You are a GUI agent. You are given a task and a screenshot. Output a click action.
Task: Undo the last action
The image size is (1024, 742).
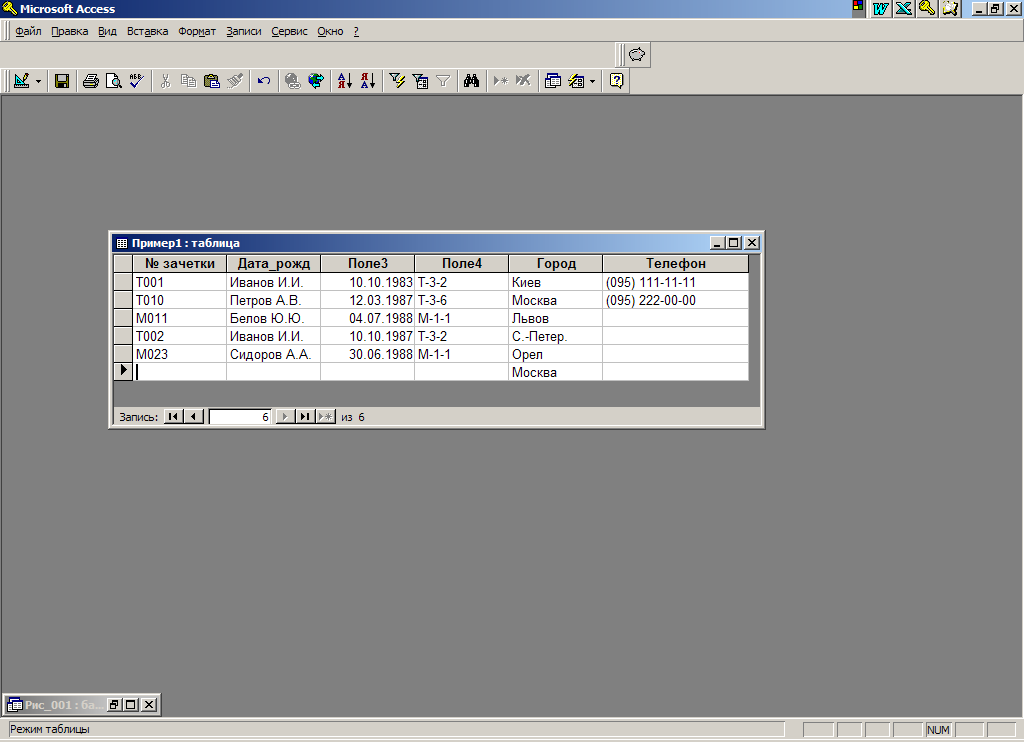(x=264, y=81)
